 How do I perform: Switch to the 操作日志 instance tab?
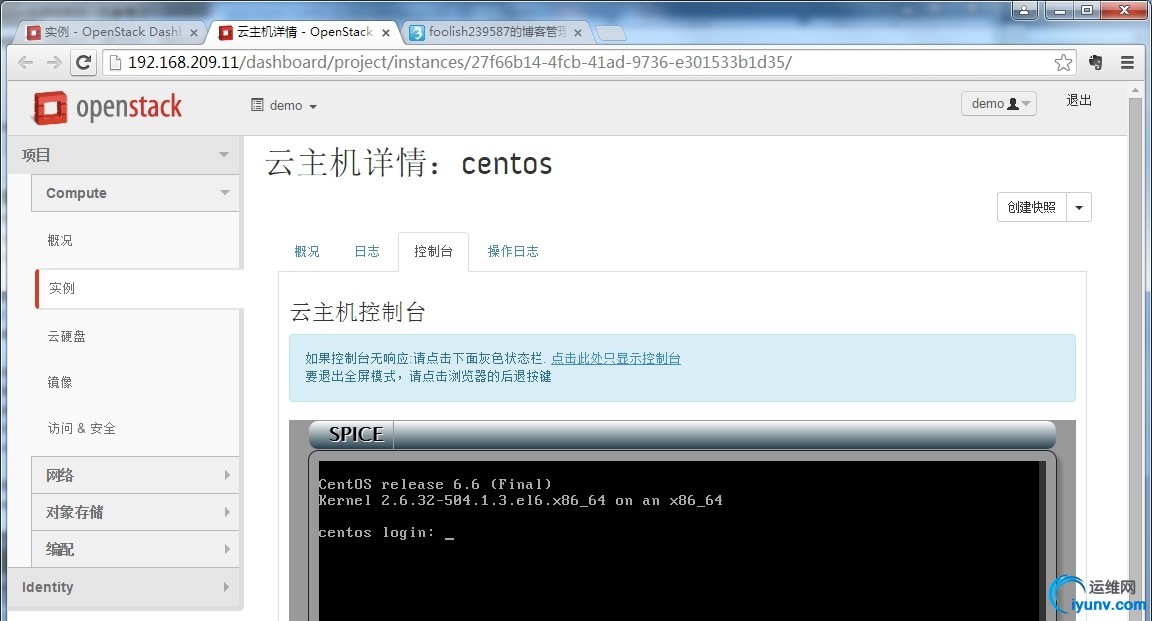point(513,251)
